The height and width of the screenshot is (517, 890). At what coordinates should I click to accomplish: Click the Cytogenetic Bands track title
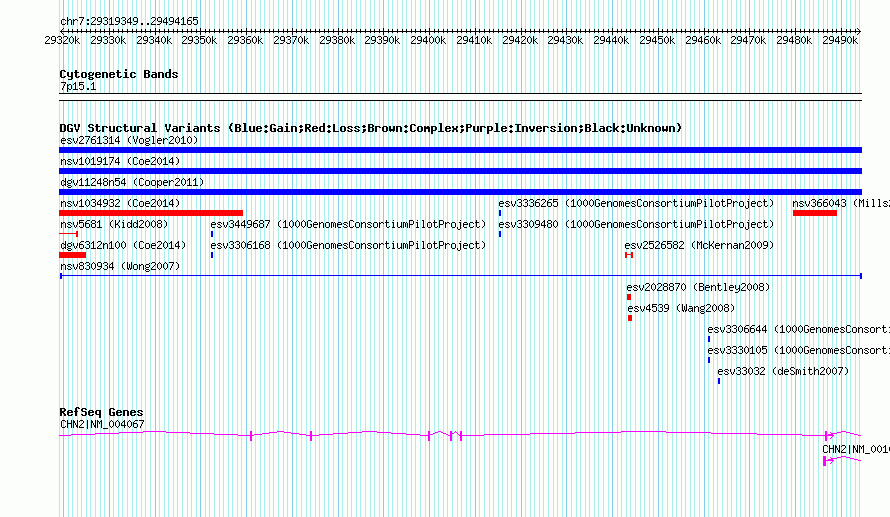pos(119,74)
